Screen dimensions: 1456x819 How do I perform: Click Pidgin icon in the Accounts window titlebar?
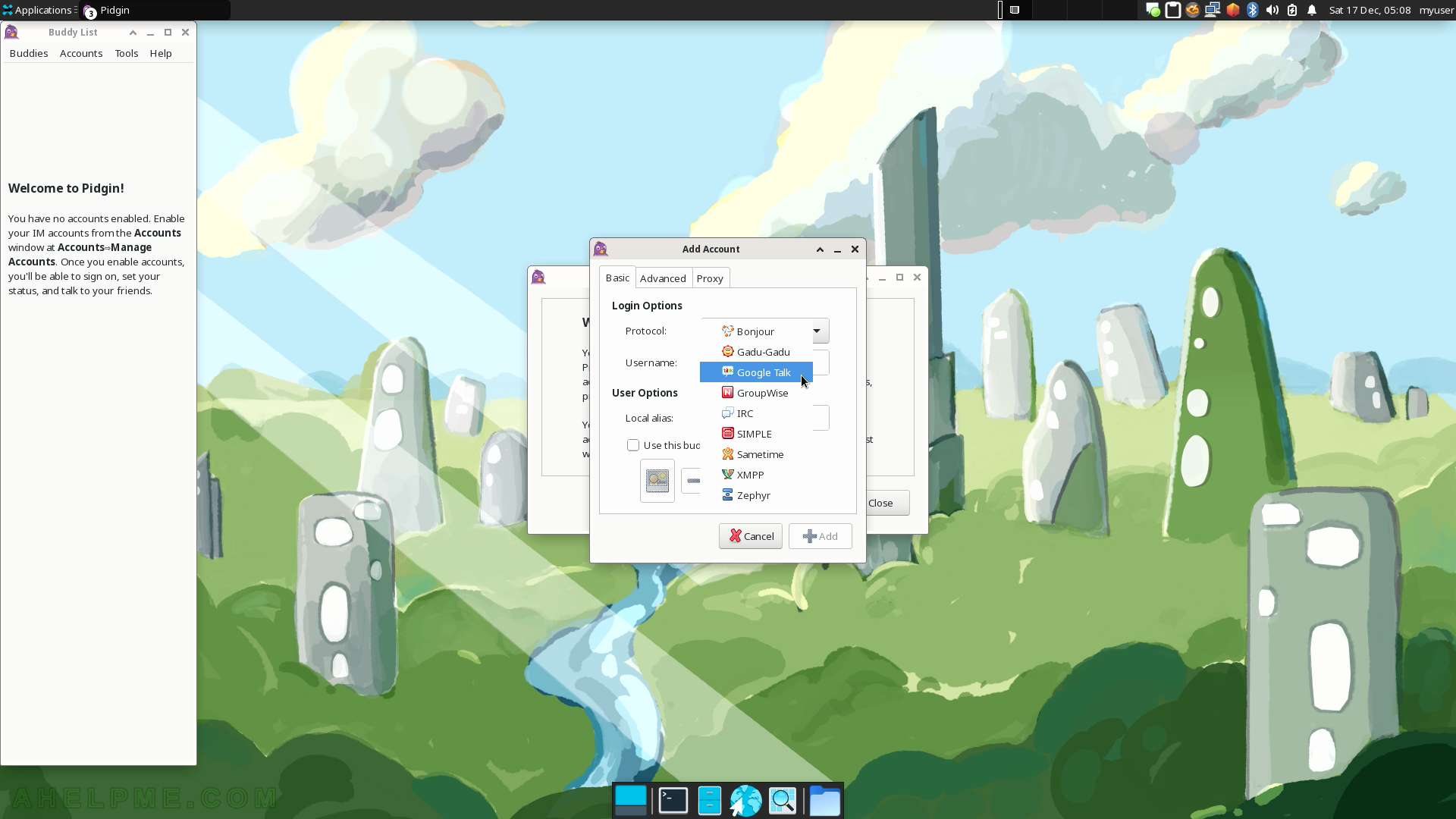[x=539, y=277]
